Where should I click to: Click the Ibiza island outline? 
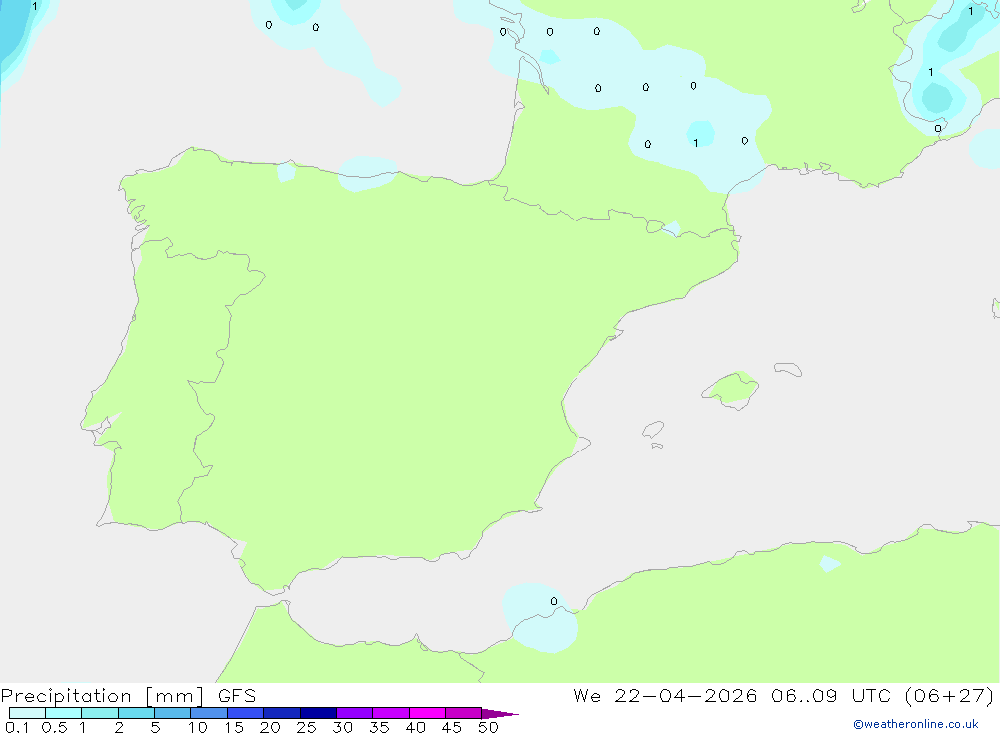(x=653, y=430)
